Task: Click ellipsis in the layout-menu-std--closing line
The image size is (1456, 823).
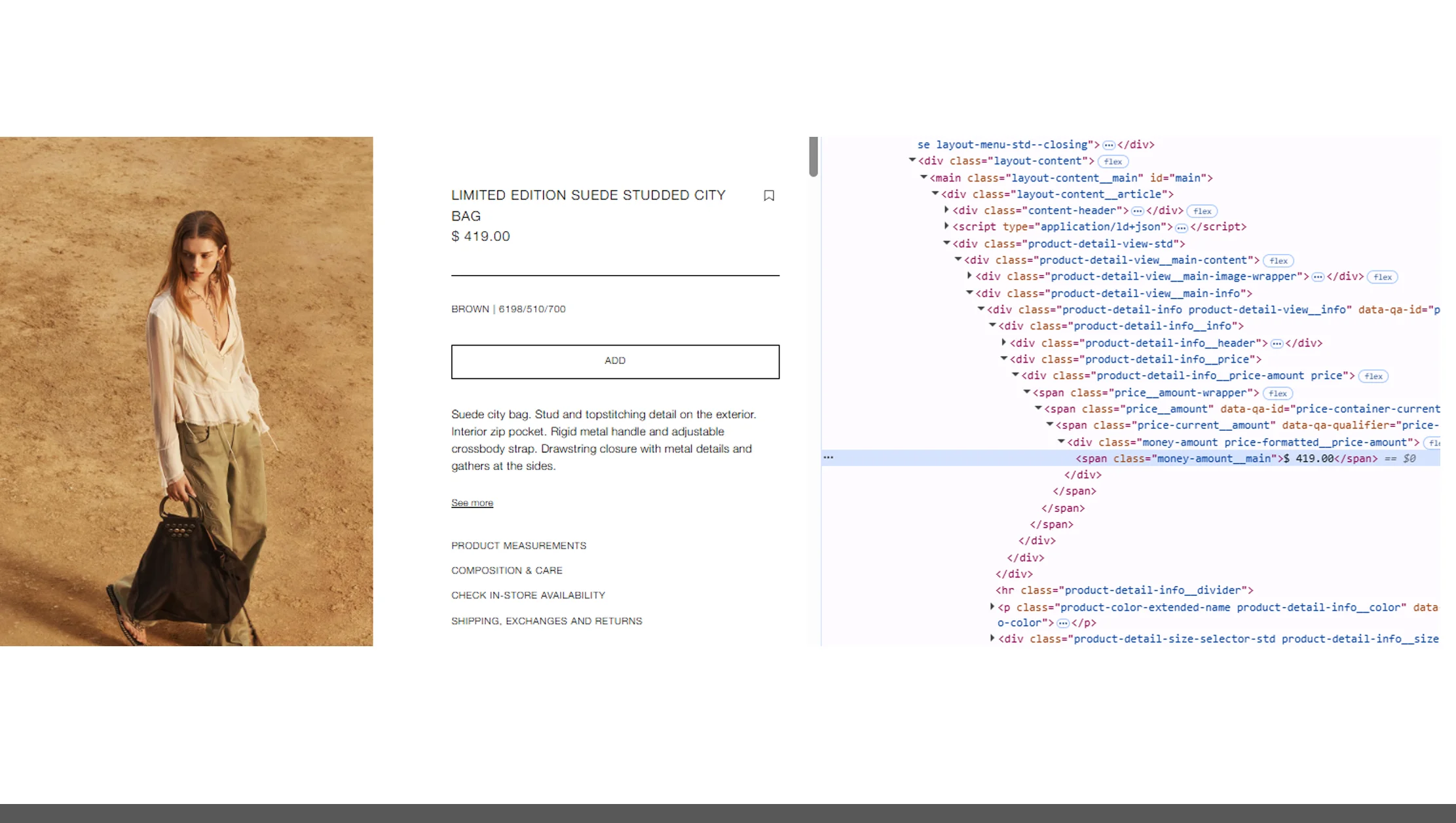Action: click(1108, 145)
